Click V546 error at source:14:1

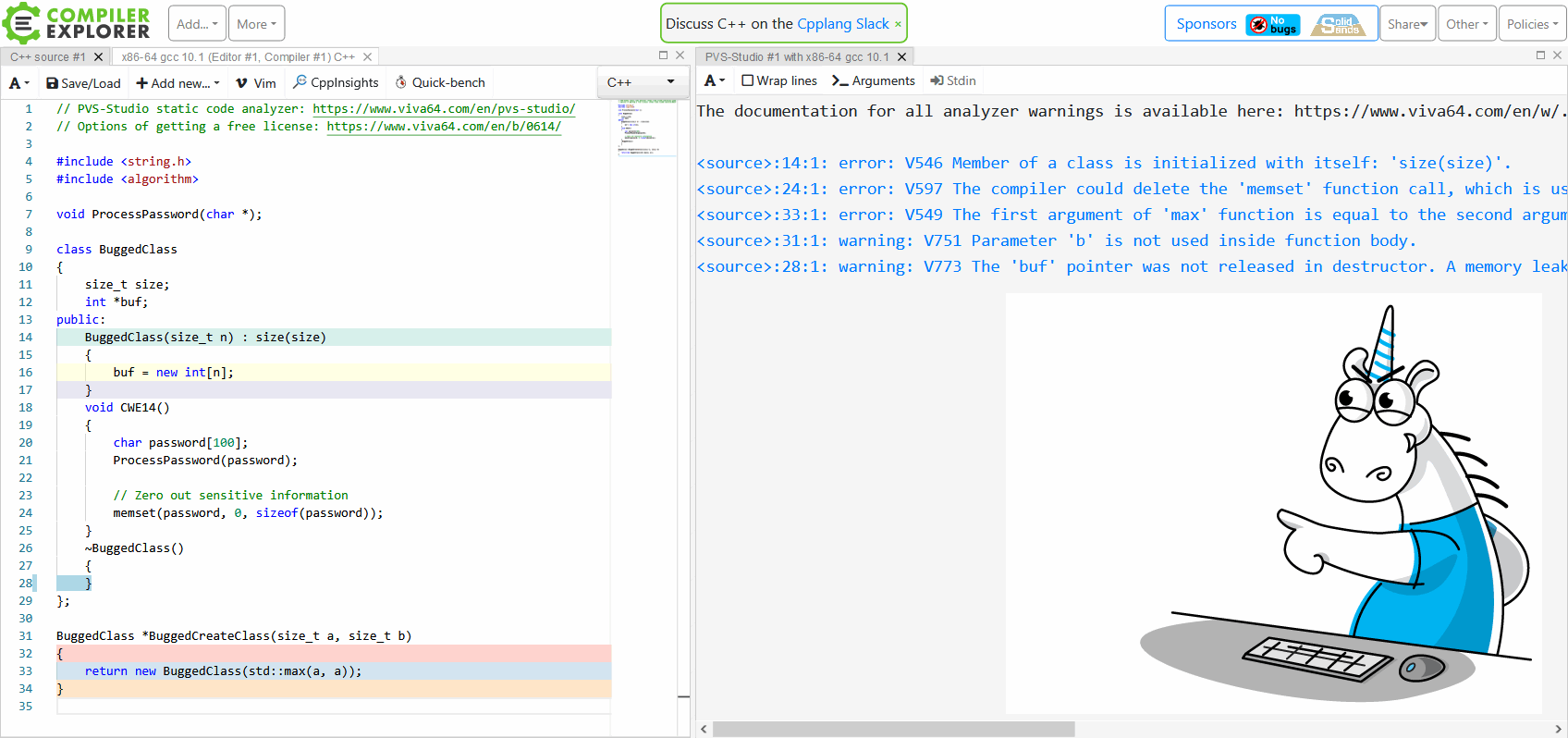click(1104, 163)
